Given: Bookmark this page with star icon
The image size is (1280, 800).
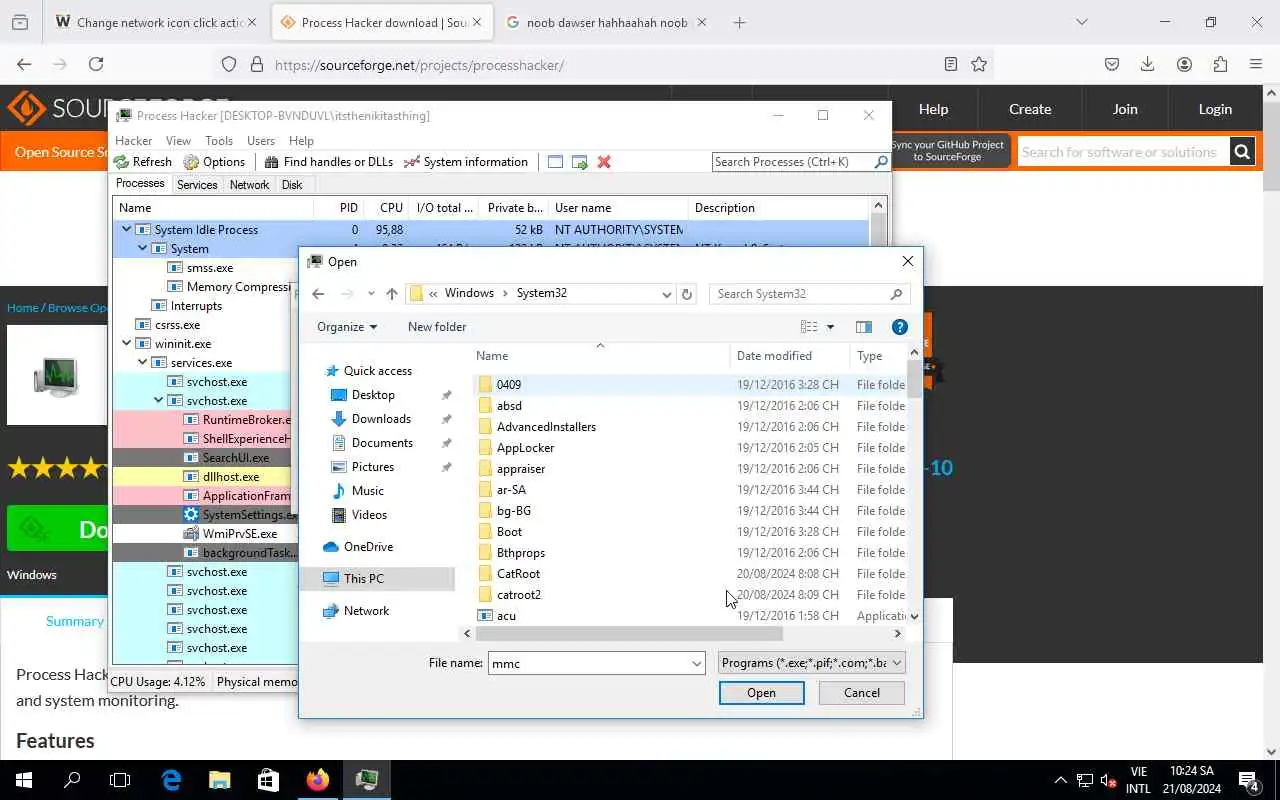Looking at the screenshot, I should pos(979,64).
